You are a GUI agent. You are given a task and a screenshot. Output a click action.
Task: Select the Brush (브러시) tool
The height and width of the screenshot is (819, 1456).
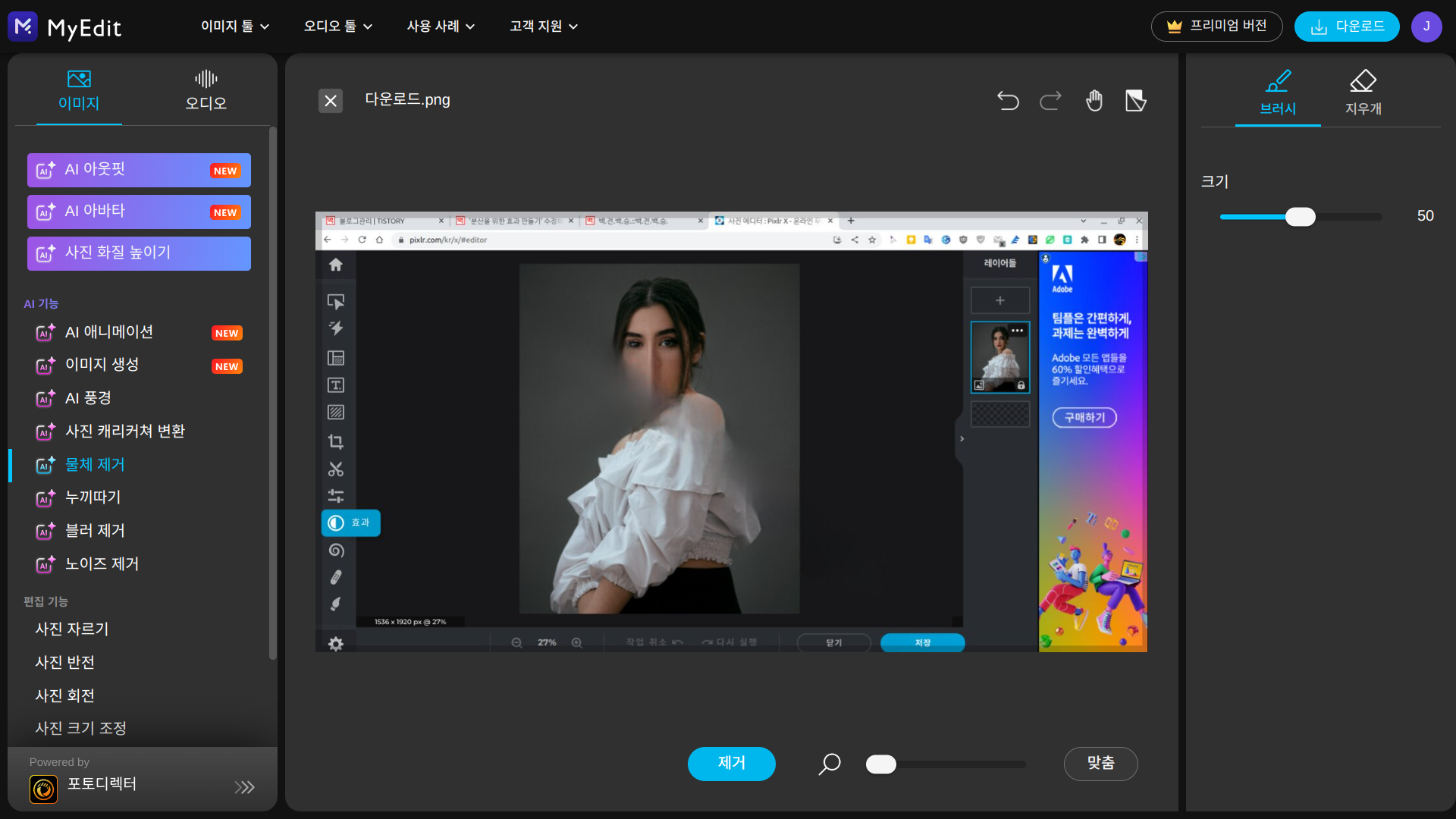1278,93
